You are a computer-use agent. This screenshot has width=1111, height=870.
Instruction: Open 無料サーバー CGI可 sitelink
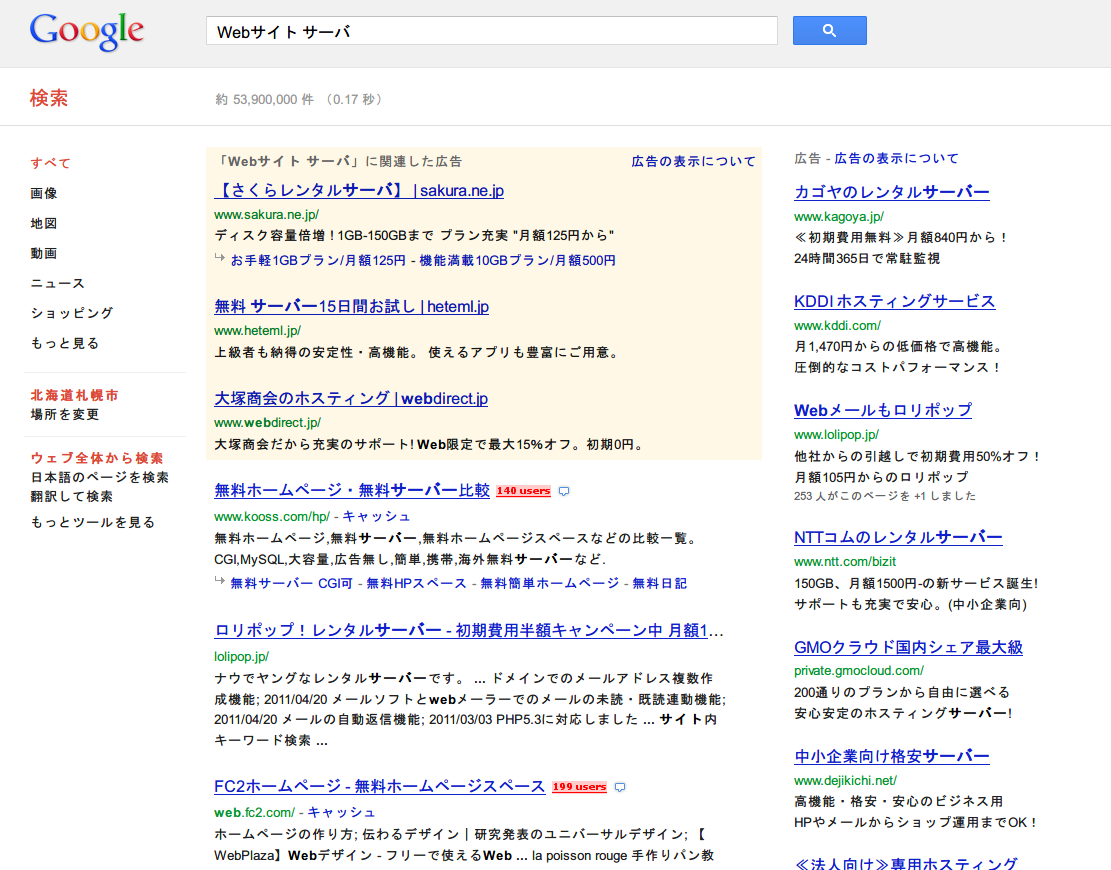point(291,584)
